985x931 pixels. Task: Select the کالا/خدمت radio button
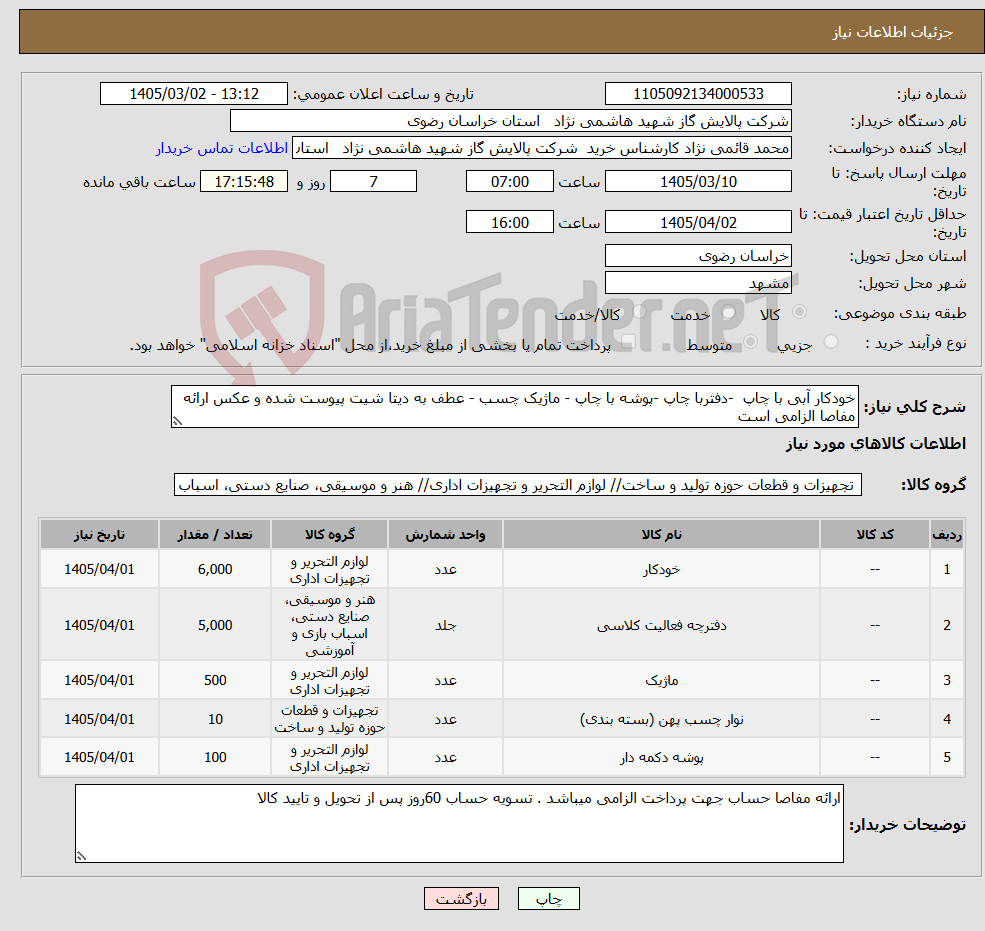[639, 312]
